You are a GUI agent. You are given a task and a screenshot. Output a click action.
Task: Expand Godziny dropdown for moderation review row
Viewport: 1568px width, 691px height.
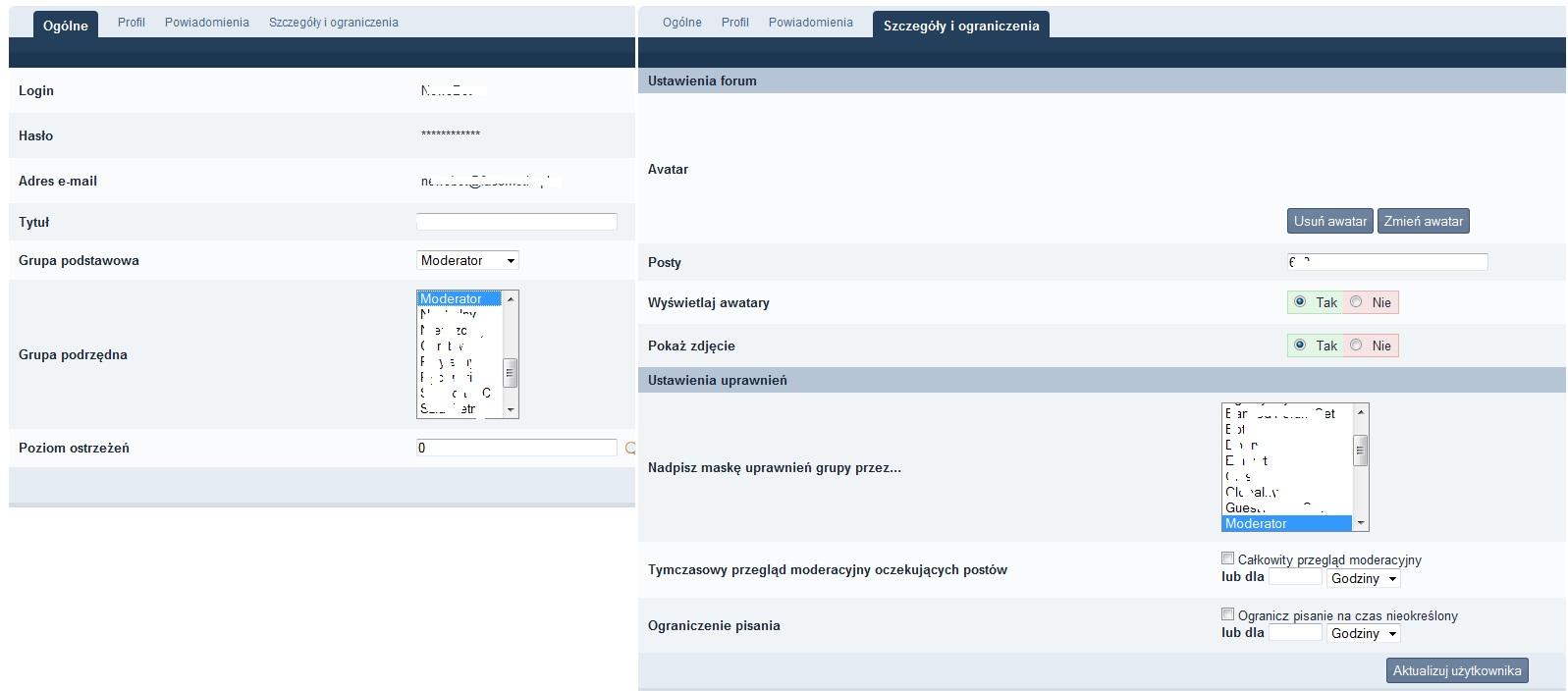tap(1364, 578)
